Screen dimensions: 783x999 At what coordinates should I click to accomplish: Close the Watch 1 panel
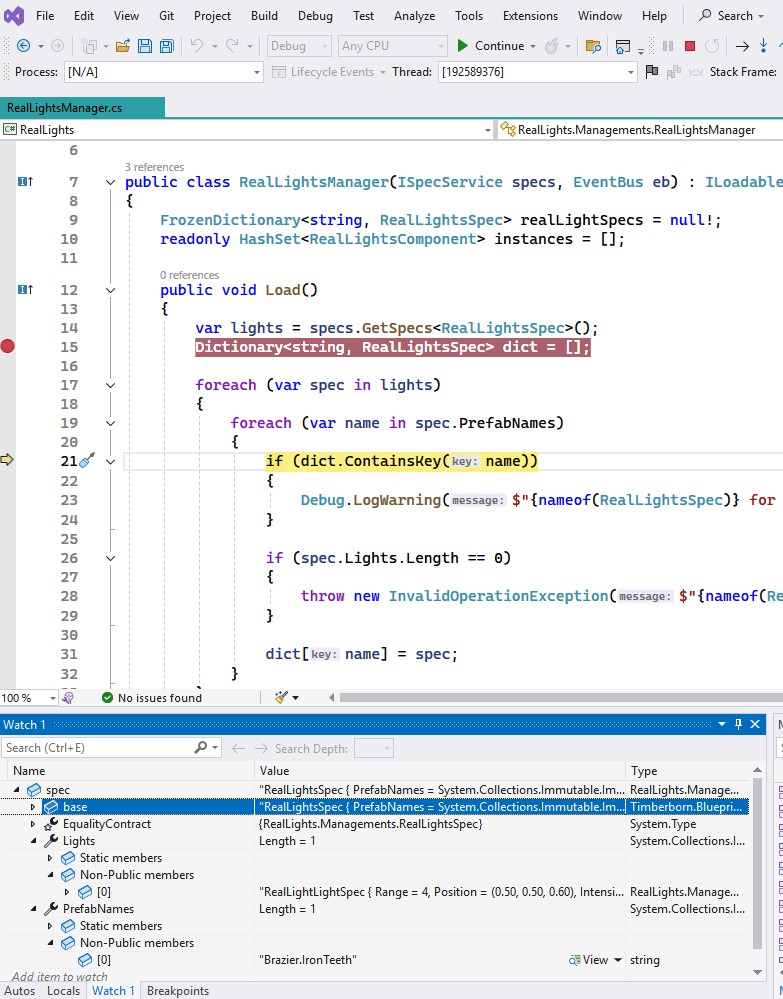coord(755,724)
